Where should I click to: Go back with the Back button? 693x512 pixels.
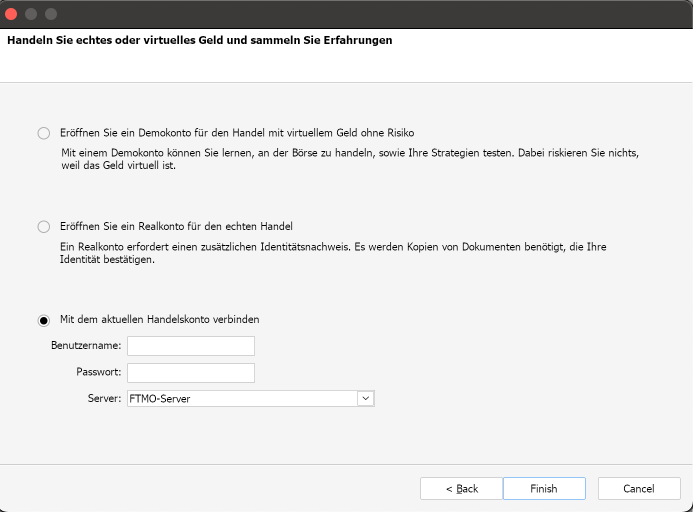[461, 488]
